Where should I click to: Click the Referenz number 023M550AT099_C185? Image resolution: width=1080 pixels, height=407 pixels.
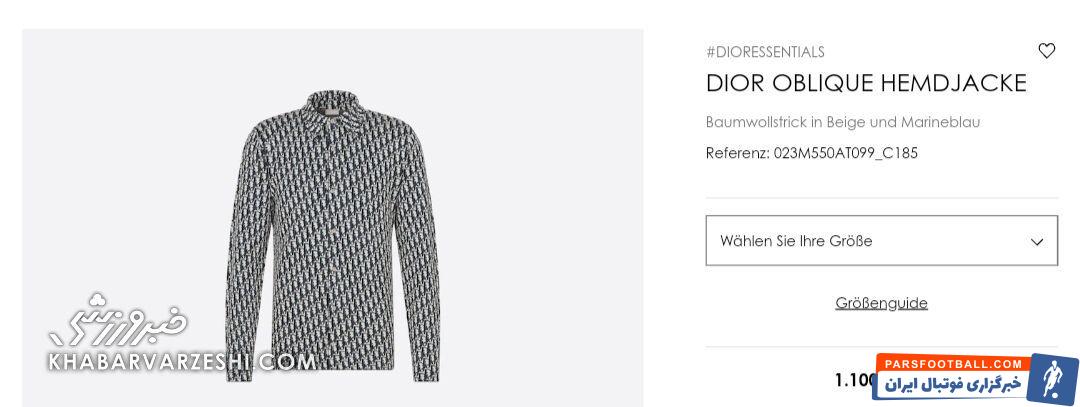[845, 153]
